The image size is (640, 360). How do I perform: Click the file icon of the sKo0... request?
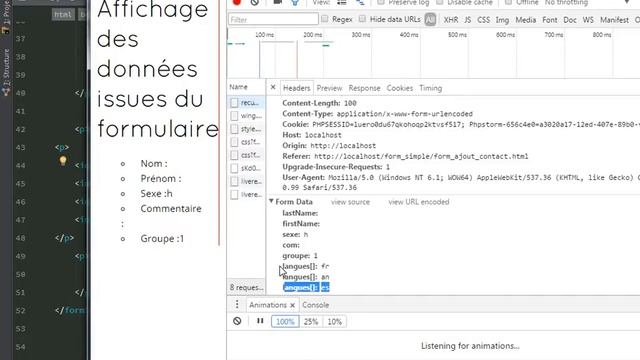[234, 168]
